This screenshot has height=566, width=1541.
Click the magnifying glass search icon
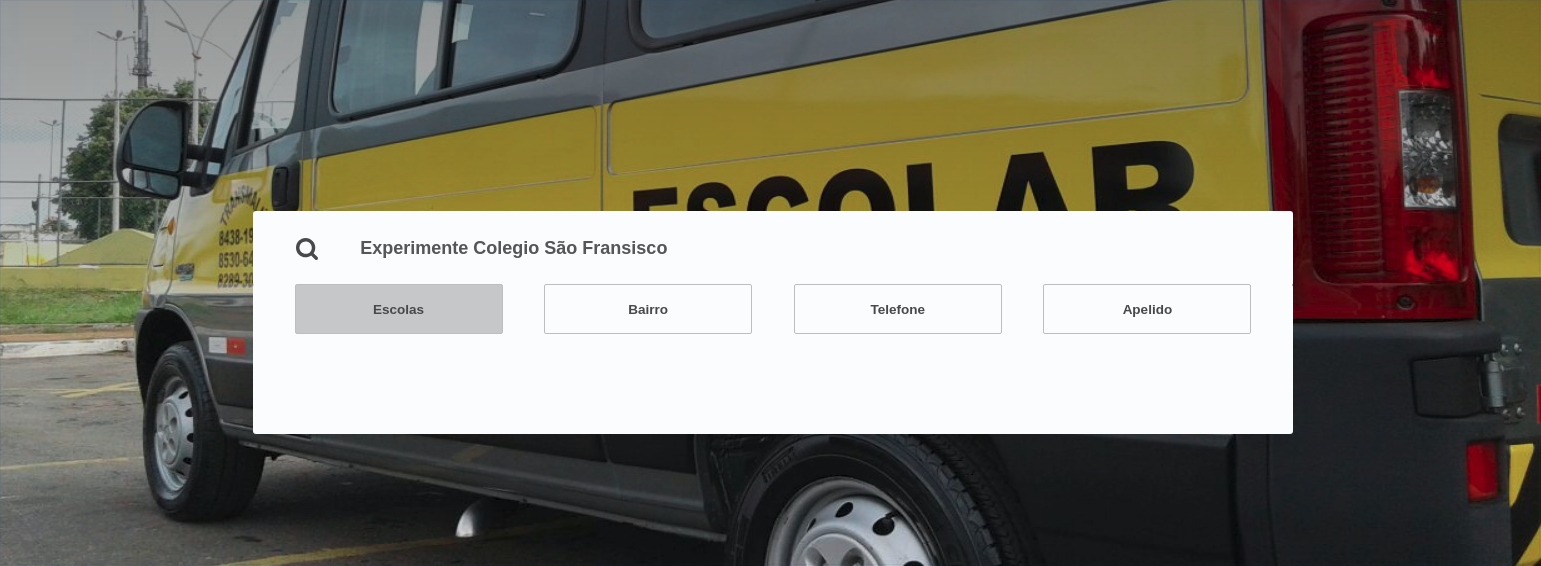click(307, 249)
